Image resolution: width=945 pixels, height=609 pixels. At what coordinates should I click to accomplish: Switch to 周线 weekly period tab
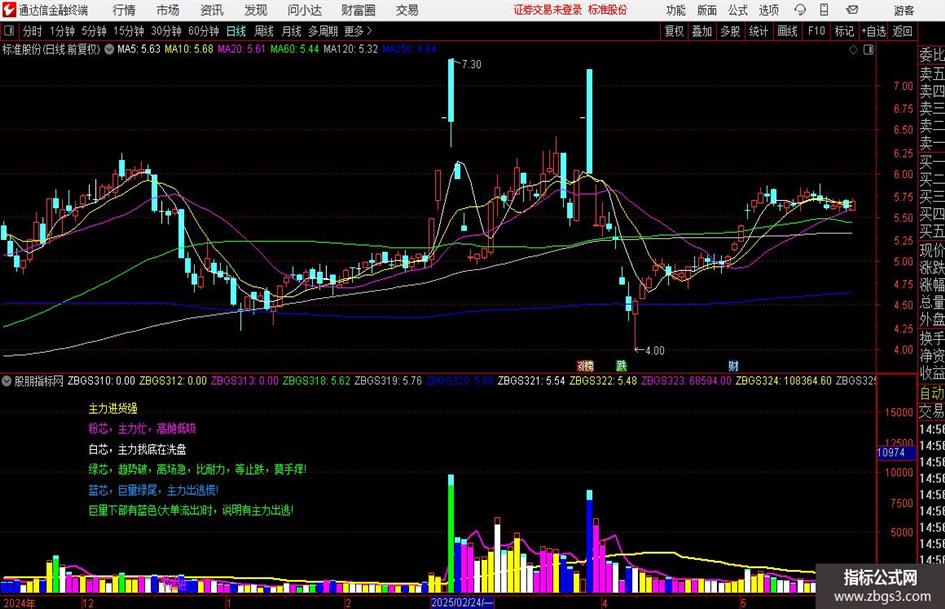click(264, 31)
